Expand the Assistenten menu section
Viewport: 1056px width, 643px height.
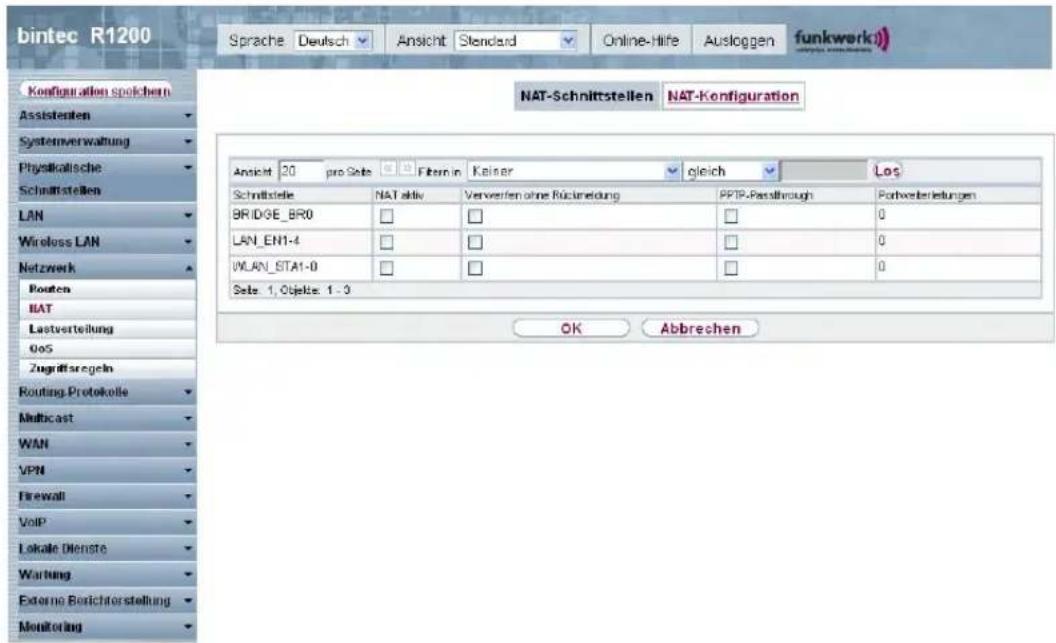click(106, 116)
